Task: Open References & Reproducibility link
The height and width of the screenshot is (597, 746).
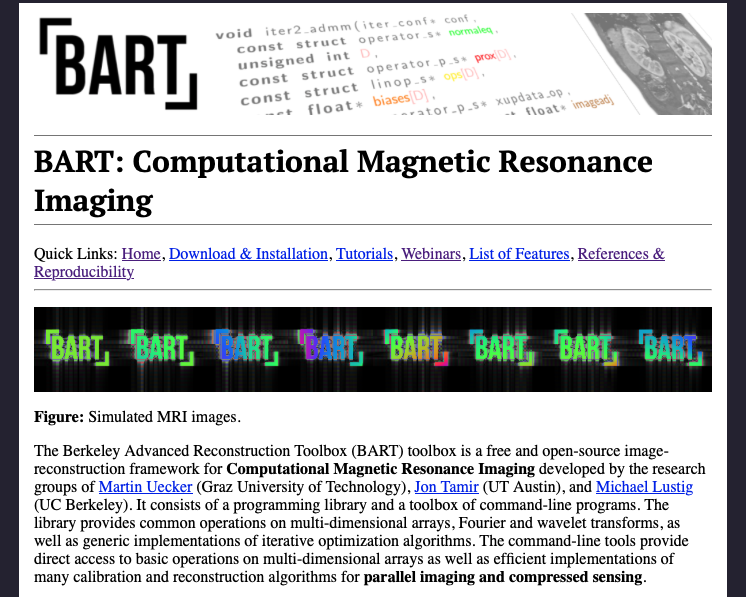Action: [620, 254]
